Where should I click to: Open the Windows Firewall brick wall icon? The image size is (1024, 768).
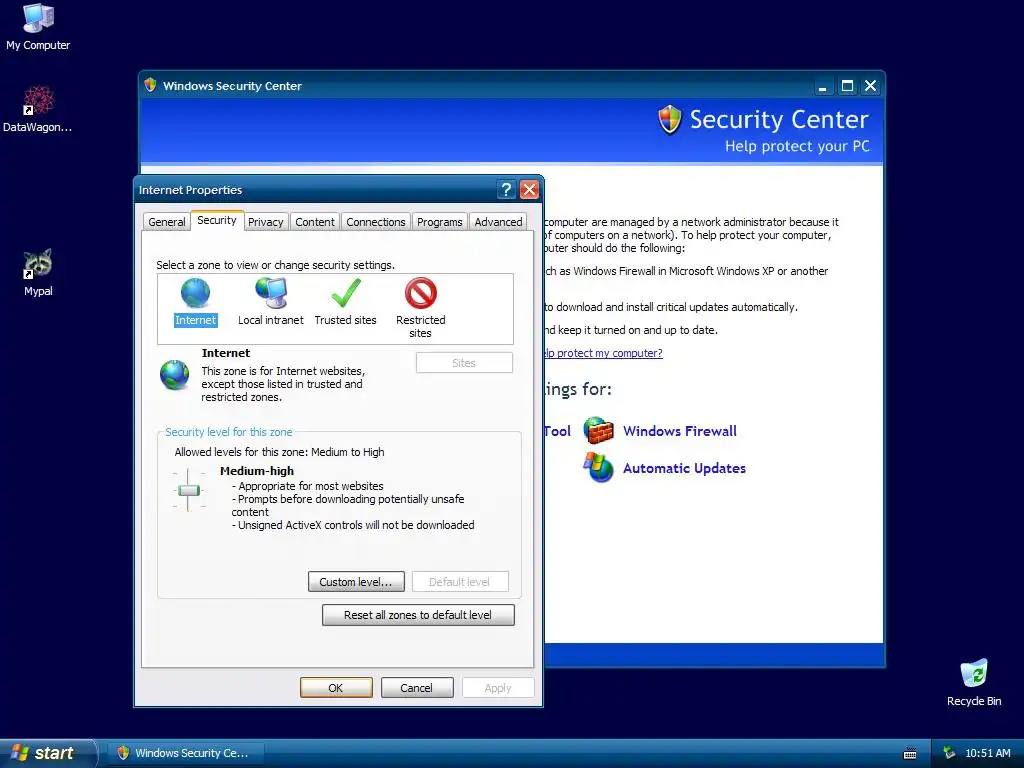599,430
